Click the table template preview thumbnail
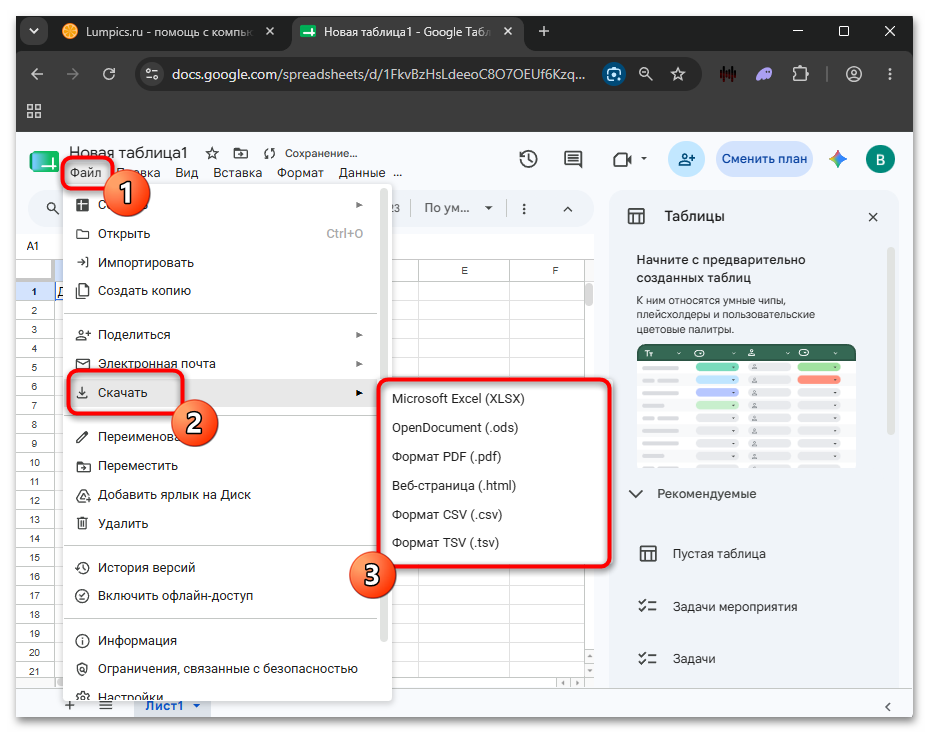 point(746,406)
